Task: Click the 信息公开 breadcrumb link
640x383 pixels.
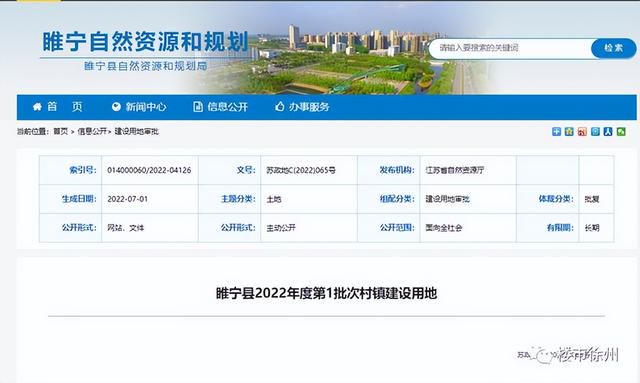Action: [92, 131]
